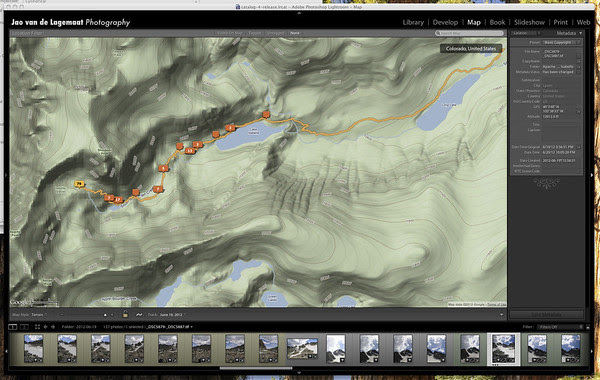
Task: Switch to the Library module
Action: click(x=413, y=22)
